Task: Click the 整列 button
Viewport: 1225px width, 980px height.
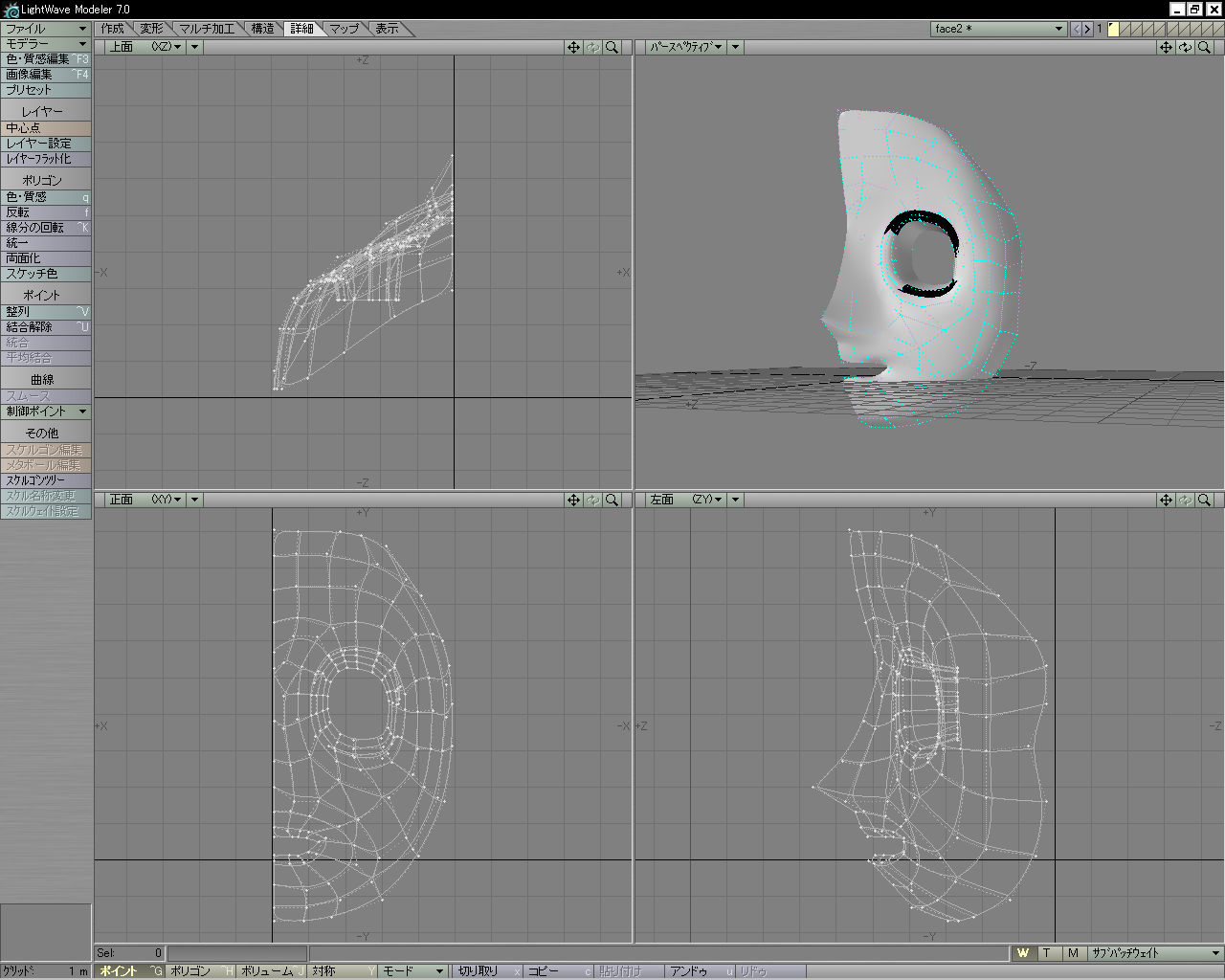Action: (46, 312)
